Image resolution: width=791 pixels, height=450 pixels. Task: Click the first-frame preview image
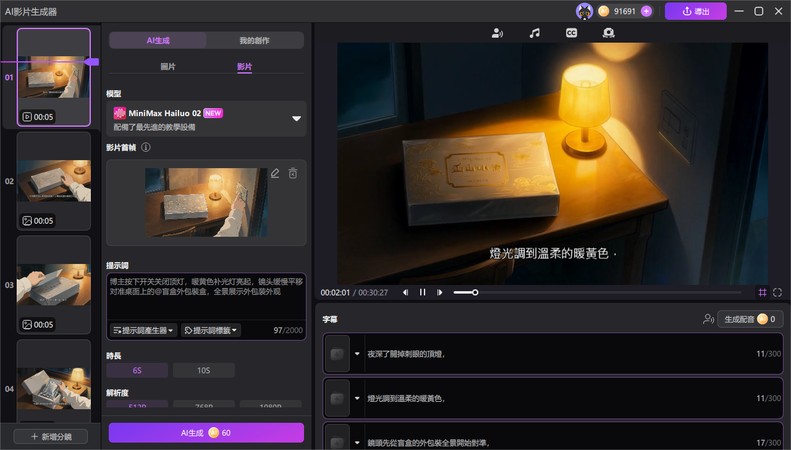pos(206,202)
